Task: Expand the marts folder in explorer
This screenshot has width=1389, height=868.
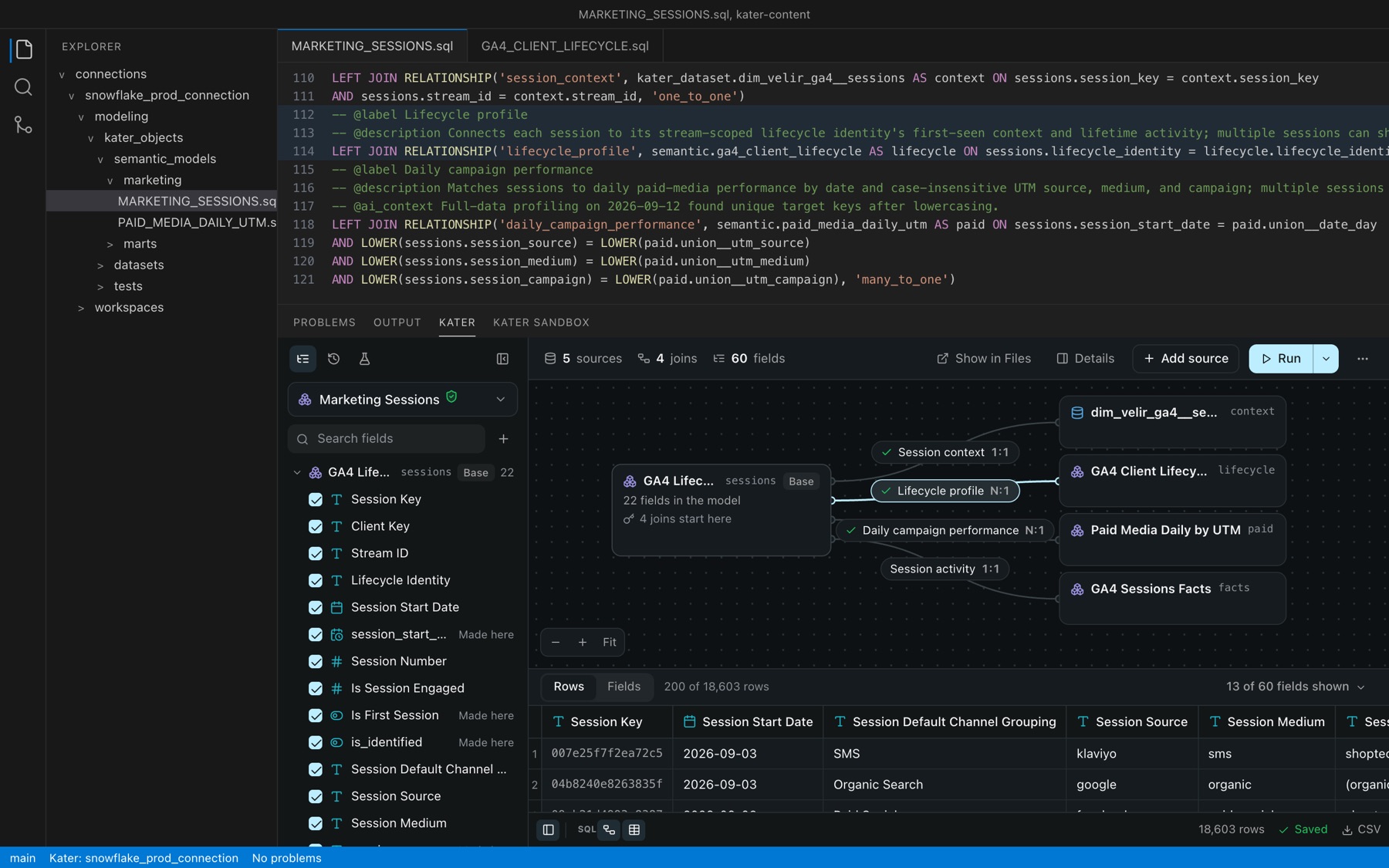Action: [110, 244]
